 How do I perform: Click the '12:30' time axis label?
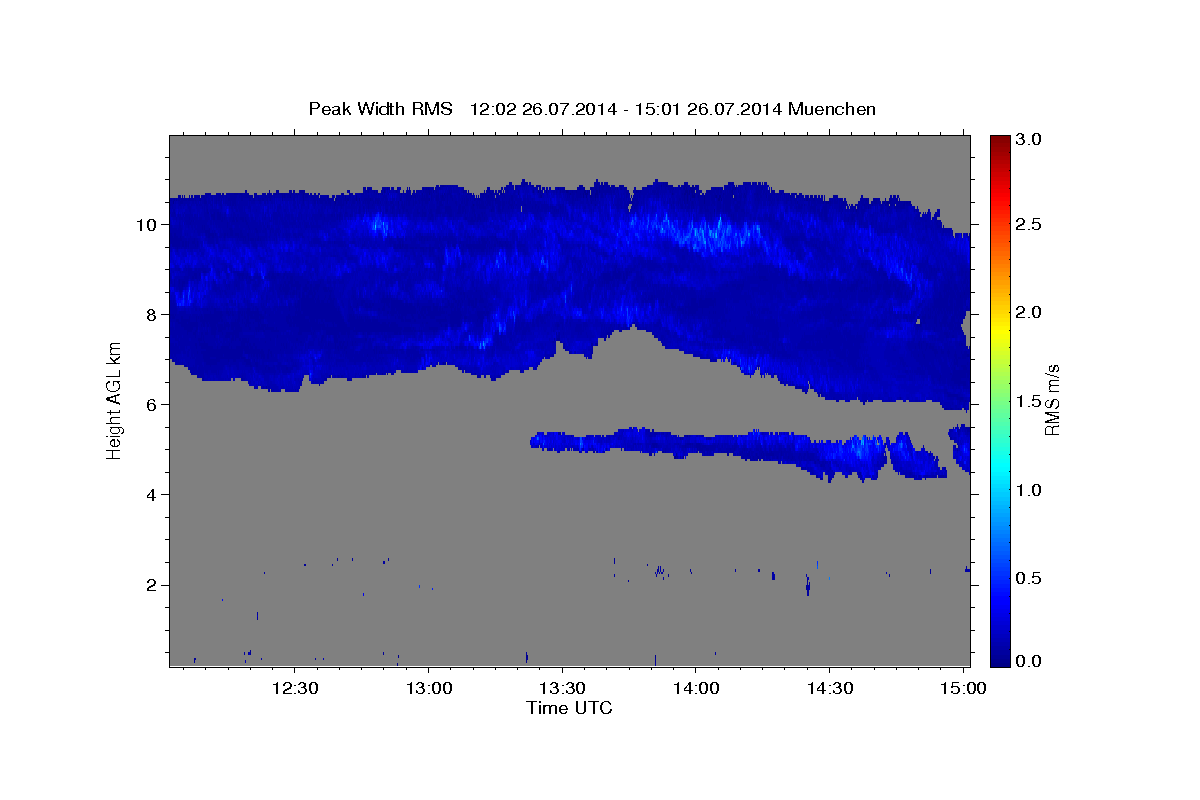point(296,688)
